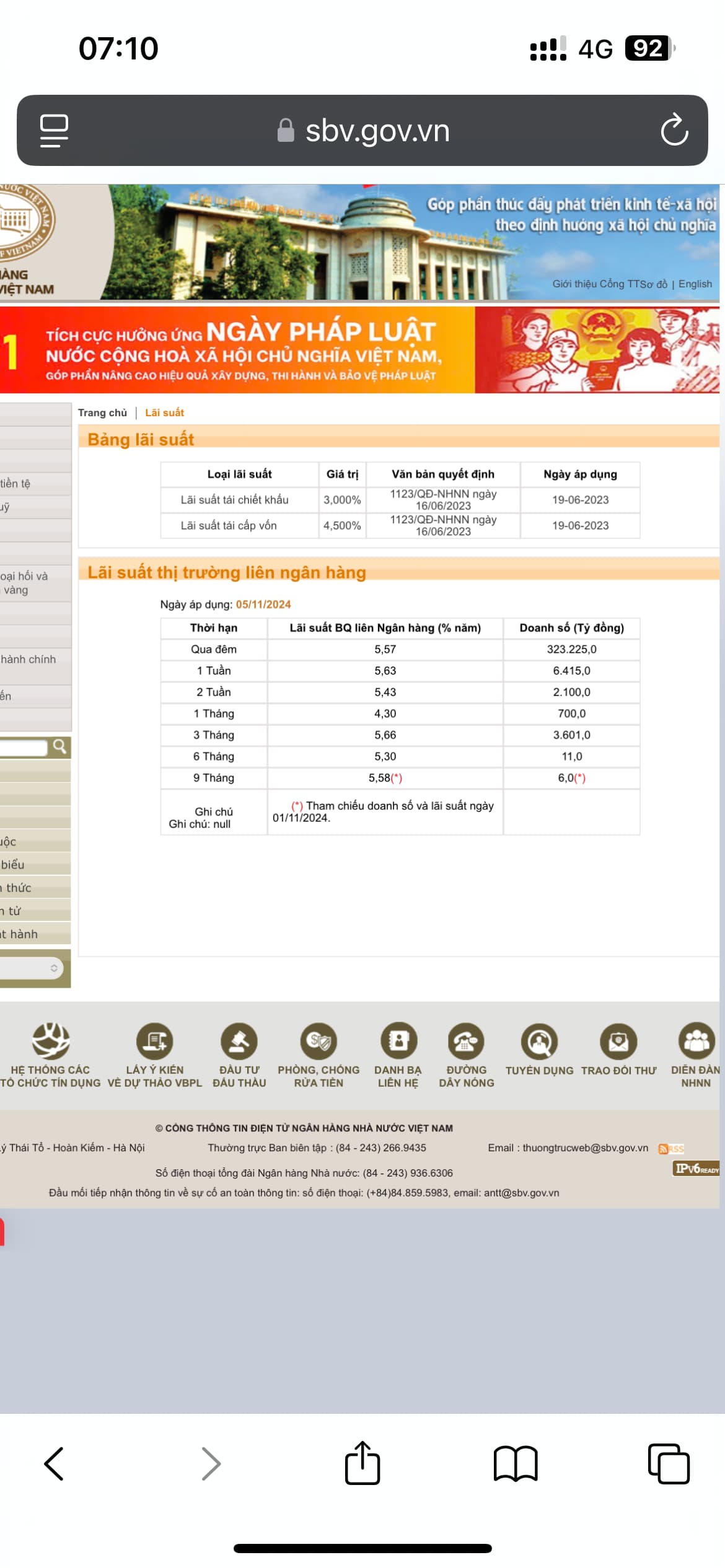The width and height of the screenshot is (725, 1568).
Task: Tap the Safari share icon
Action: pyautogui.click(x=362, y=1464)
